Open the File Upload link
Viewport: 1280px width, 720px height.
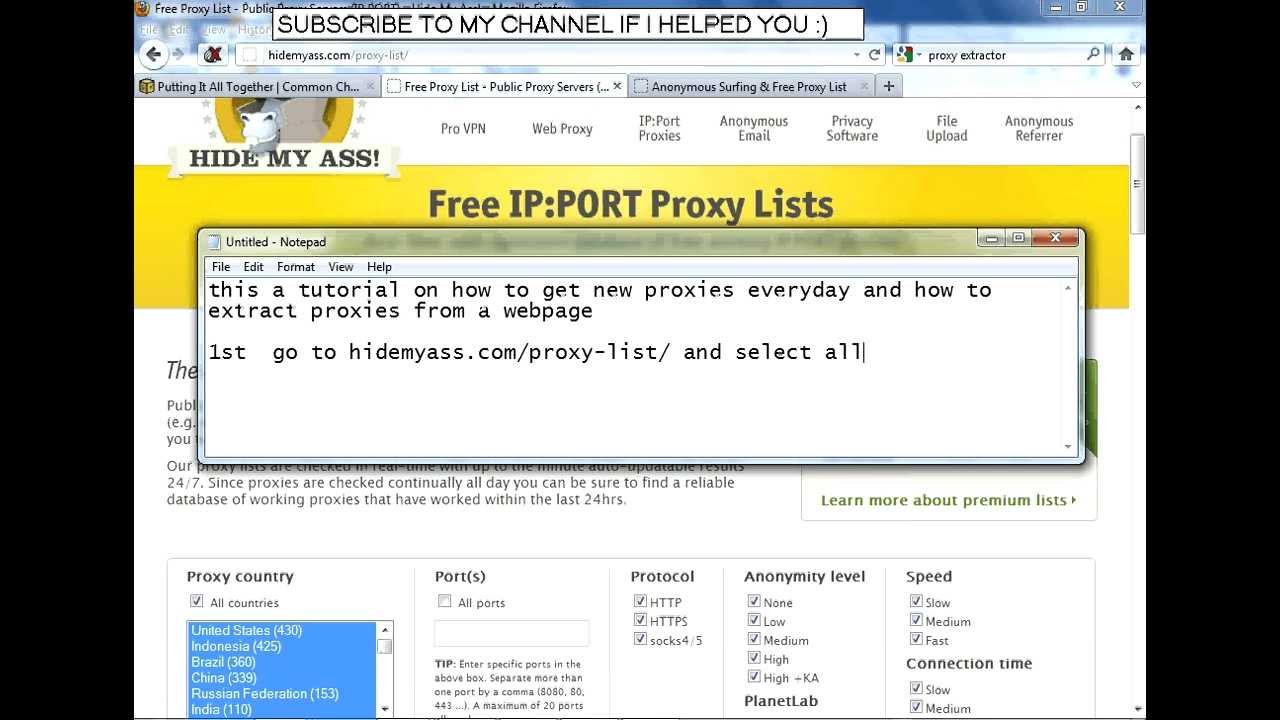coord(947,128)
